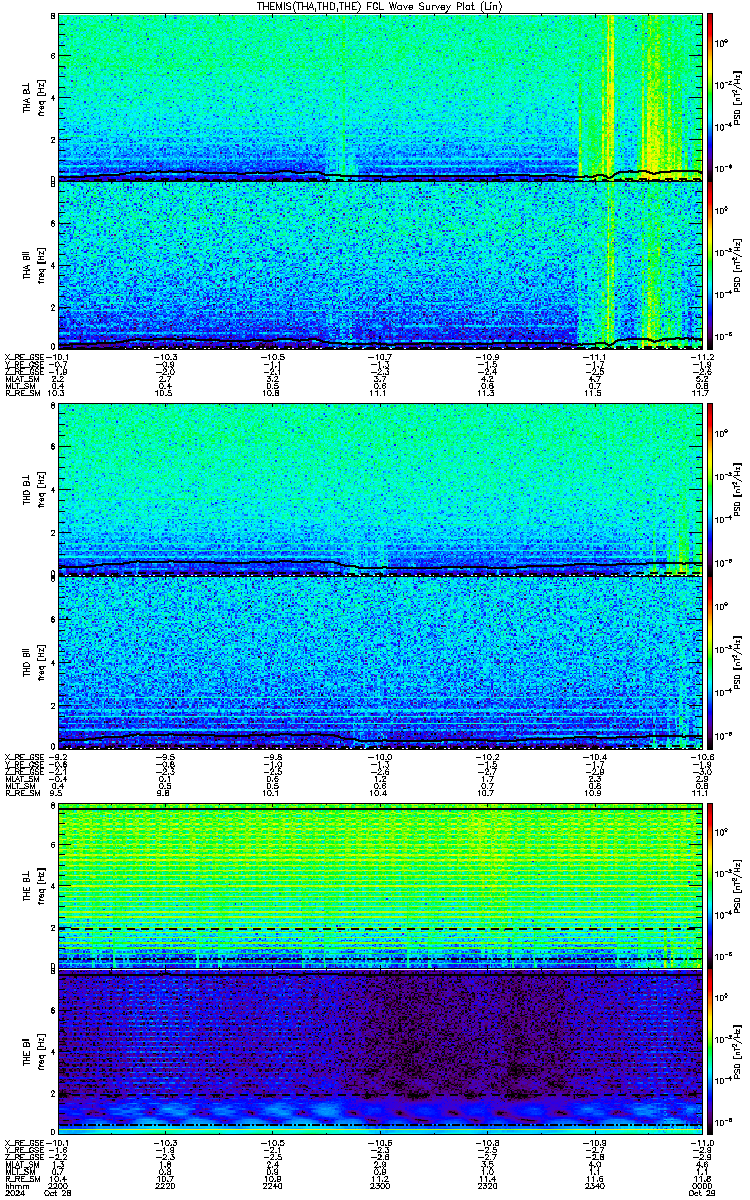Screen dimensions: 750x1200
Task: Click the -11.2 X_RE_GSE value under THA
Action: (700, 356)
